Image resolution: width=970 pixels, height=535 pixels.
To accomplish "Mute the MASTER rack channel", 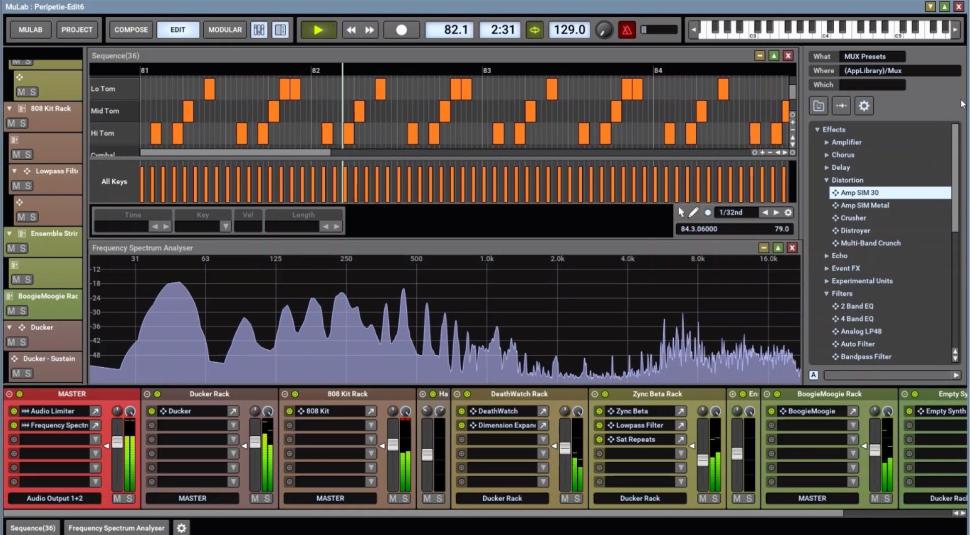I will [117, 498].
